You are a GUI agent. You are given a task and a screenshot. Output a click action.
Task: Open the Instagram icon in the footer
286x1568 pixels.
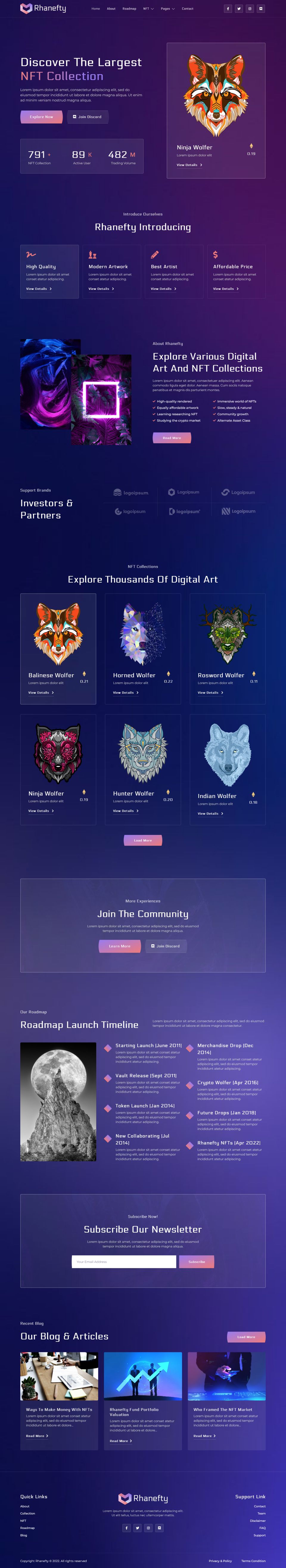pos(148,1528)
